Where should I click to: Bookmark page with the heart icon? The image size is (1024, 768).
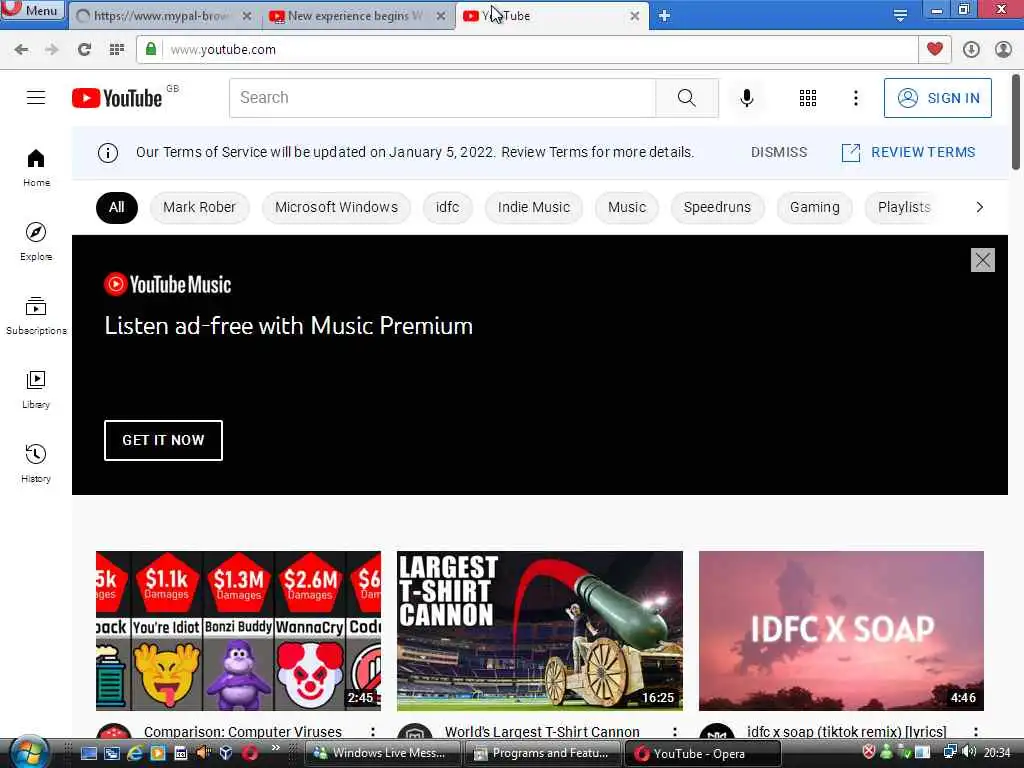click(935, 49)
